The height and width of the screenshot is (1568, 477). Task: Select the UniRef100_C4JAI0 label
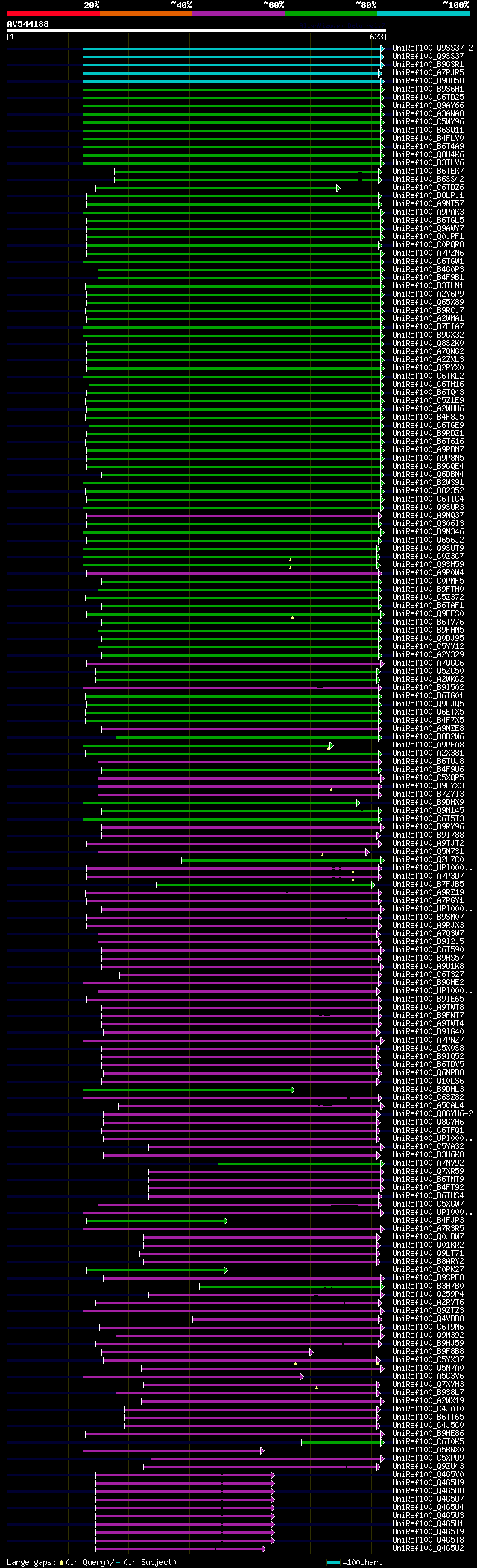pyautogui.click(x=428, y=1409)
